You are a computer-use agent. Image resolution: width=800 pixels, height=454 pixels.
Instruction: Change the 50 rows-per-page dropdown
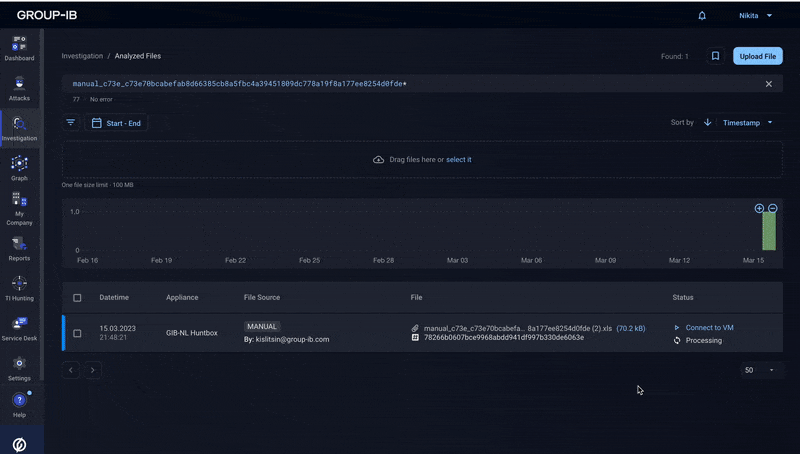click(x=759, y=370)
